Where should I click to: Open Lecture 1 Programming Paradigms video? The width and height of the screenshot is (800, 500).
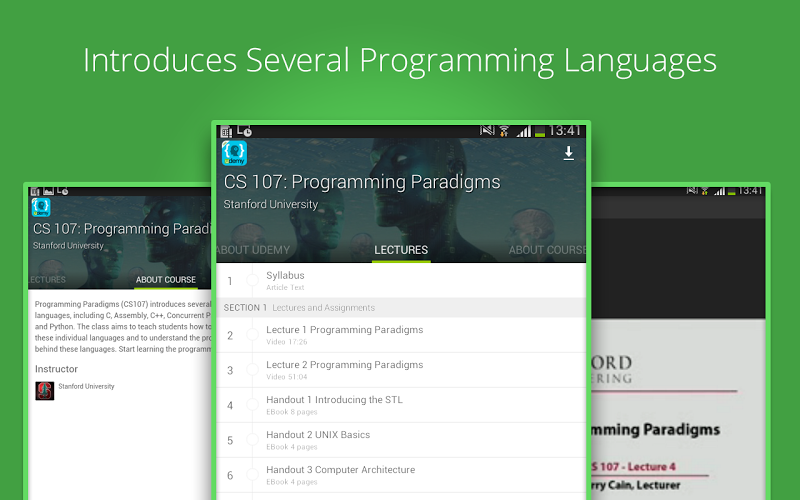[x=401, y=335]
